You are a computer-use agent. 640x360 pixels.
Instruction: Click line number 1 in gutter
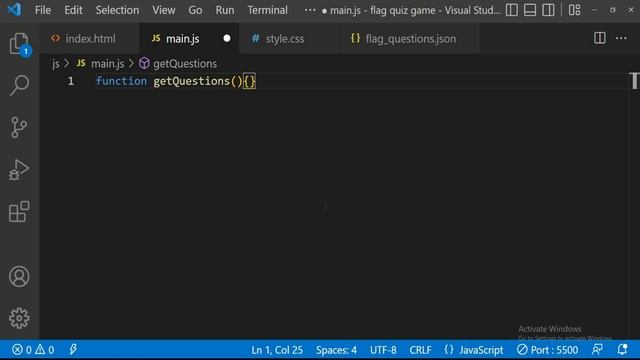(71, 81)
